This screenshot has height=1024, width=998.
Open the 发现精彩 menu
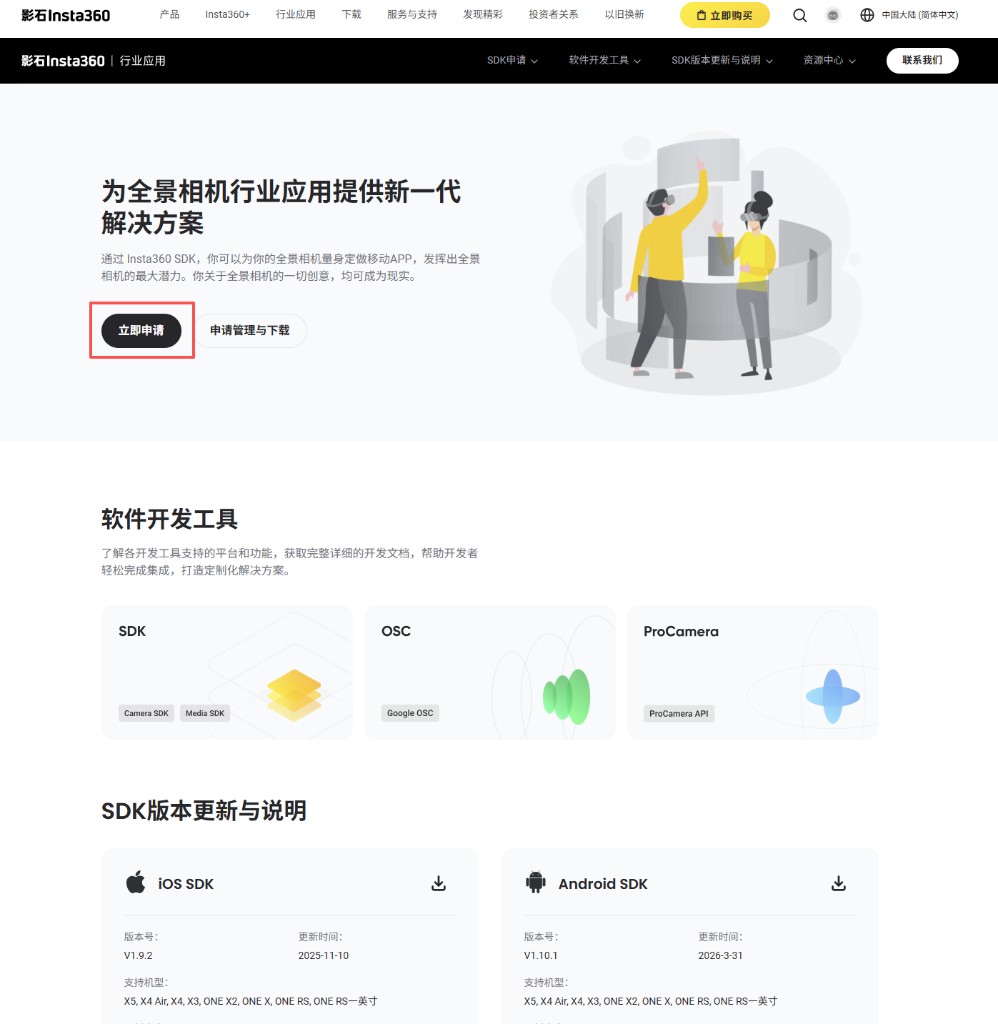tap(483, 14)
